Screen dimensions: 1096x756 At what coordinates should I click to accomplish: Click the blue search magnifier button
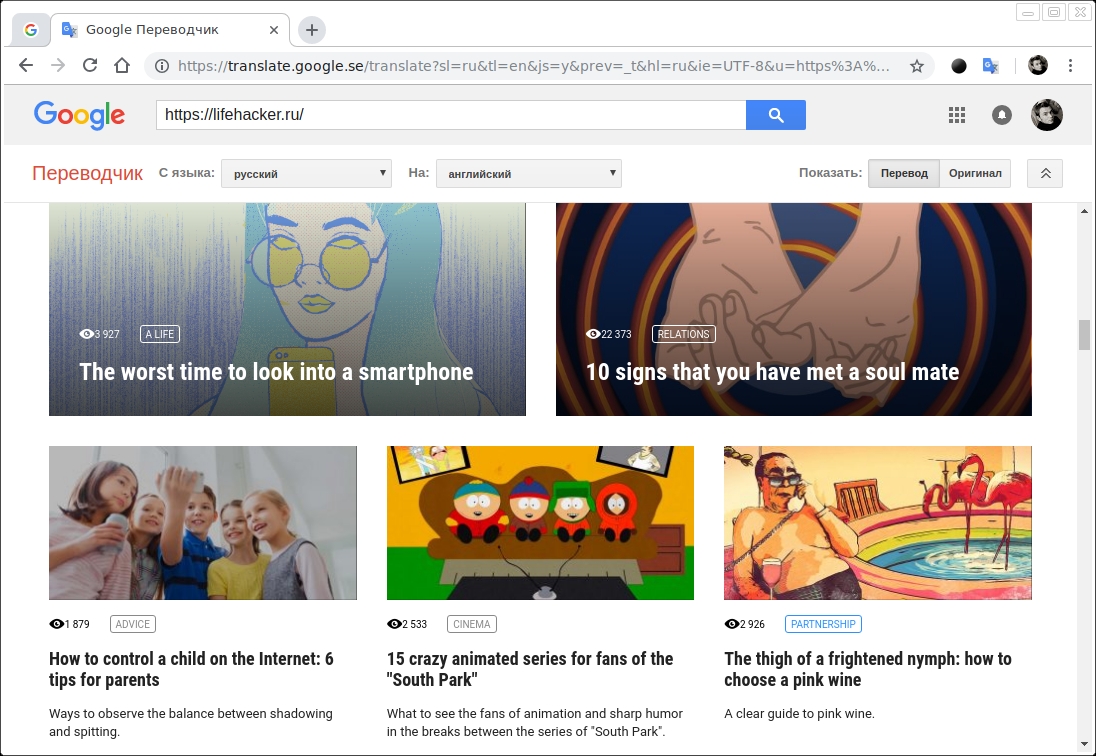(x=776, y=115)
